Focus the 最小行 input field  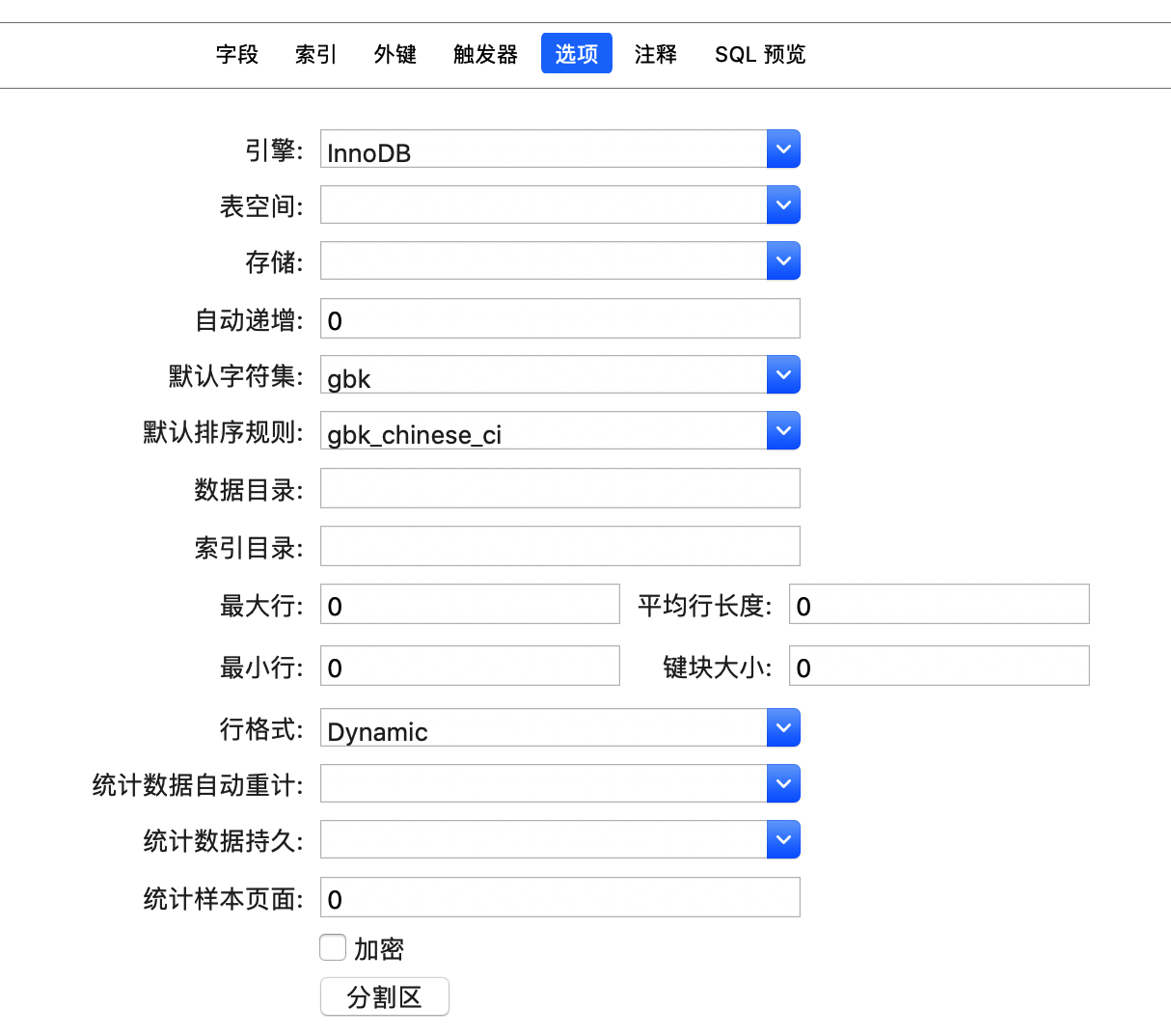[x=470, y=666]
